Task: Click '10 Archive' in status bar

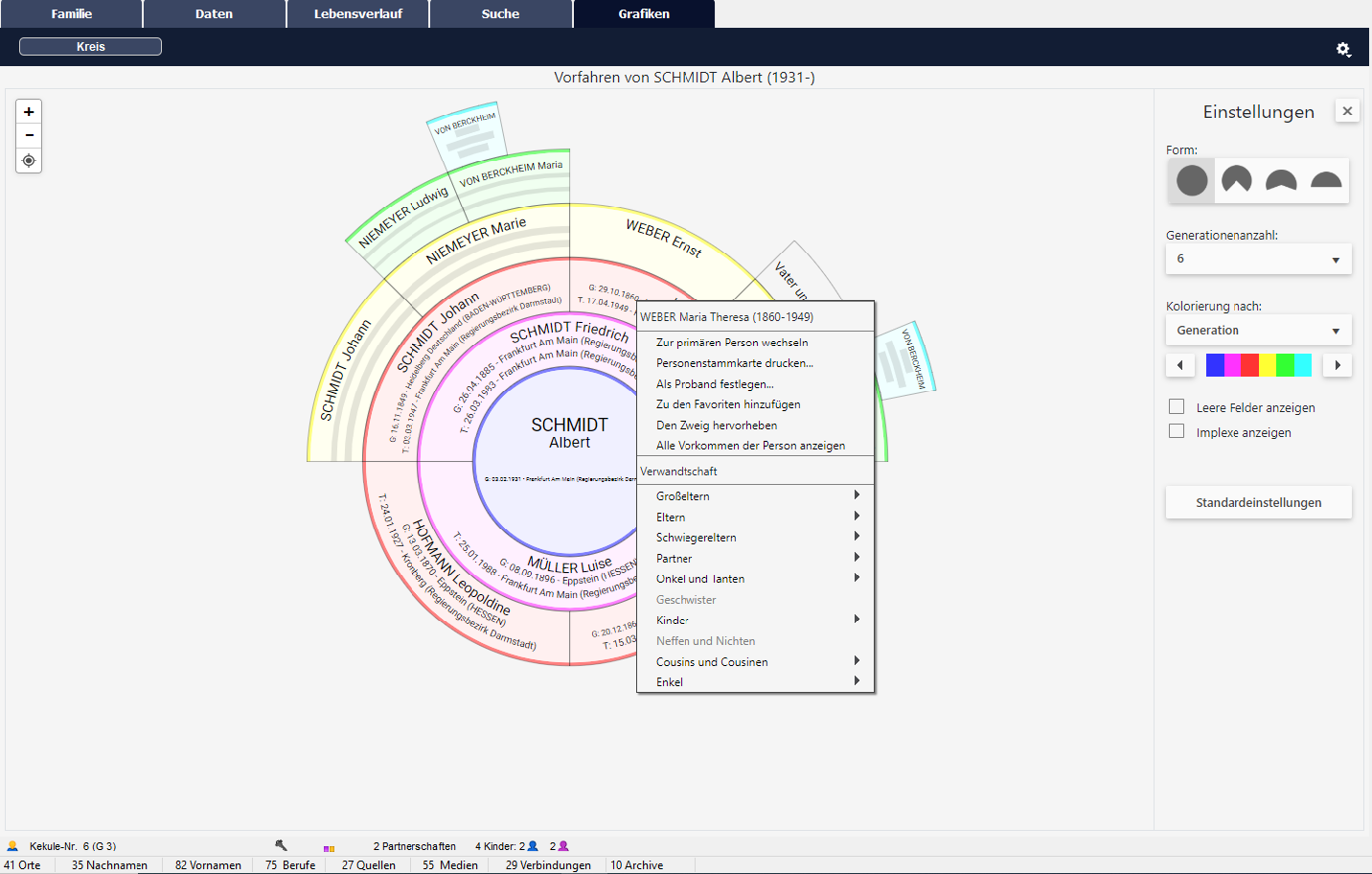Action: 637,864
